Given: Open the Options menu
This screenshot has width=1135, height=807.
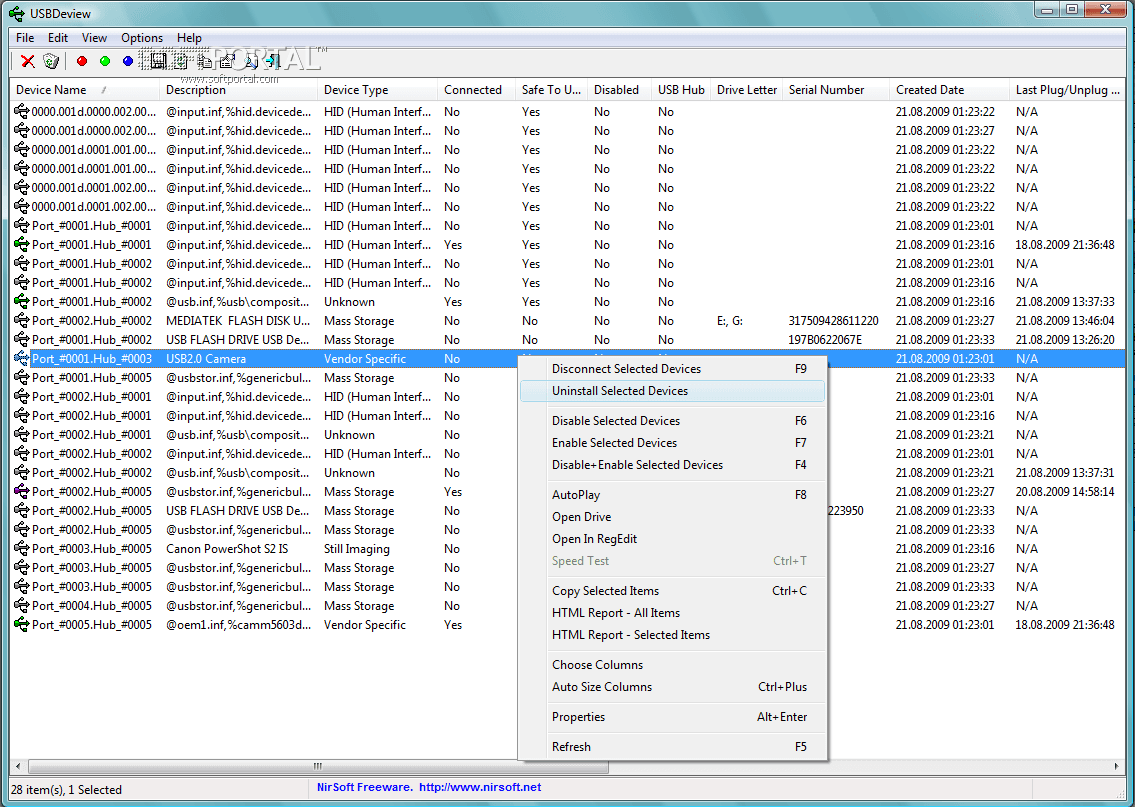Looking at the screenshot, I should coord(142,38).
